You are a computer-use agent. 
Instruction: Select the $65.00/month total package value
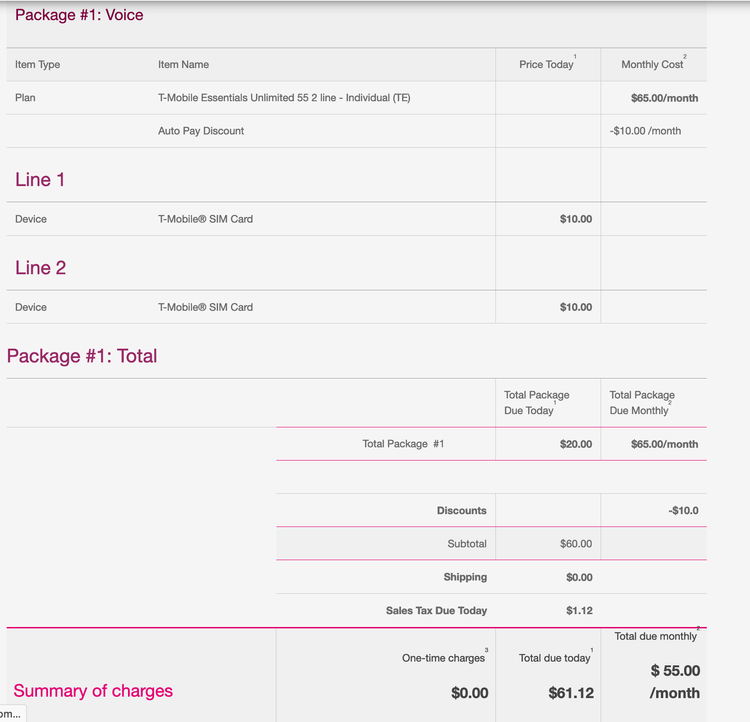coord(664,444)
